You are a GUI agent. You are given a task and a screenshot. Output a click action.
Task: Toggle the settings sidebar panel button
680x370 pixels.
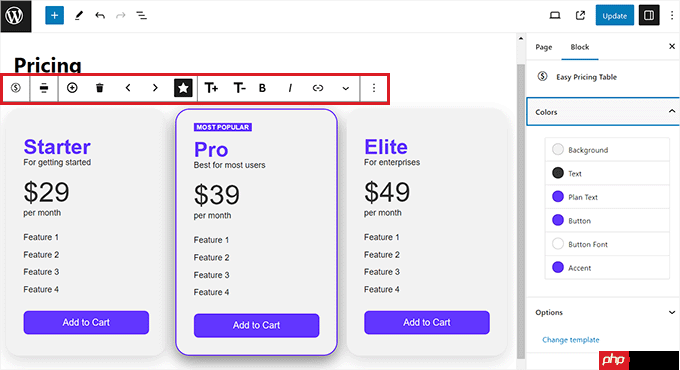pyautogui.click(x=649, y=16)
